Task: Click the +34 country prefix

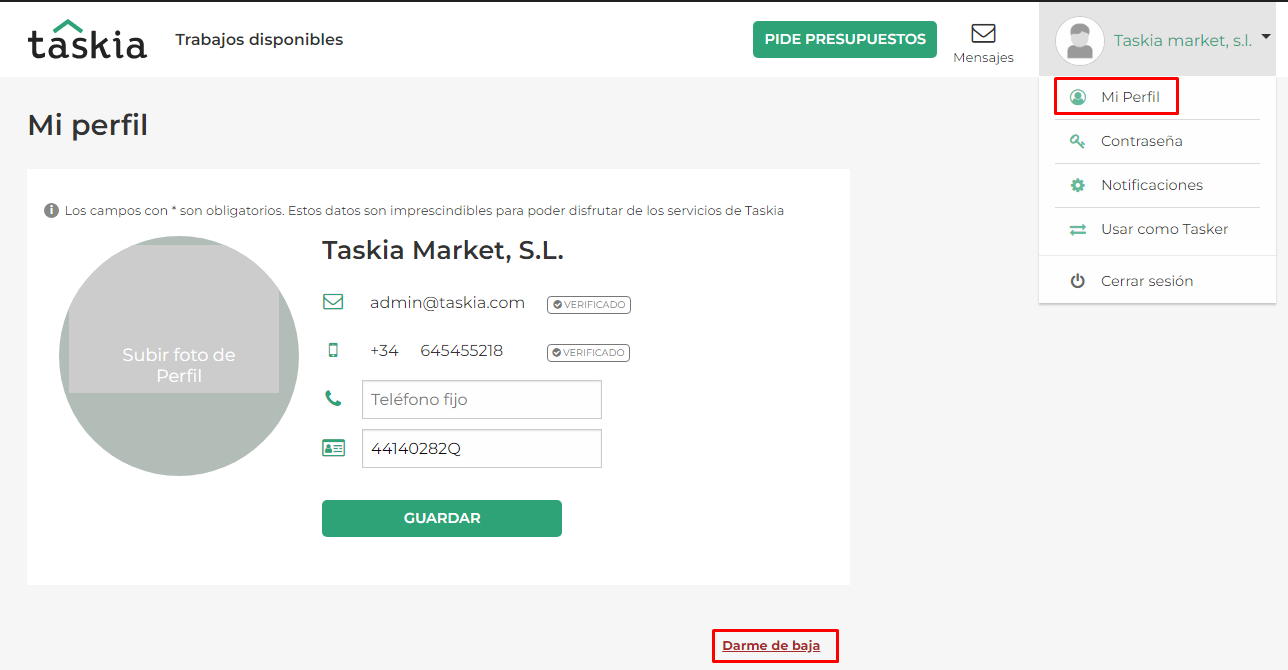Action: (384, 350)
